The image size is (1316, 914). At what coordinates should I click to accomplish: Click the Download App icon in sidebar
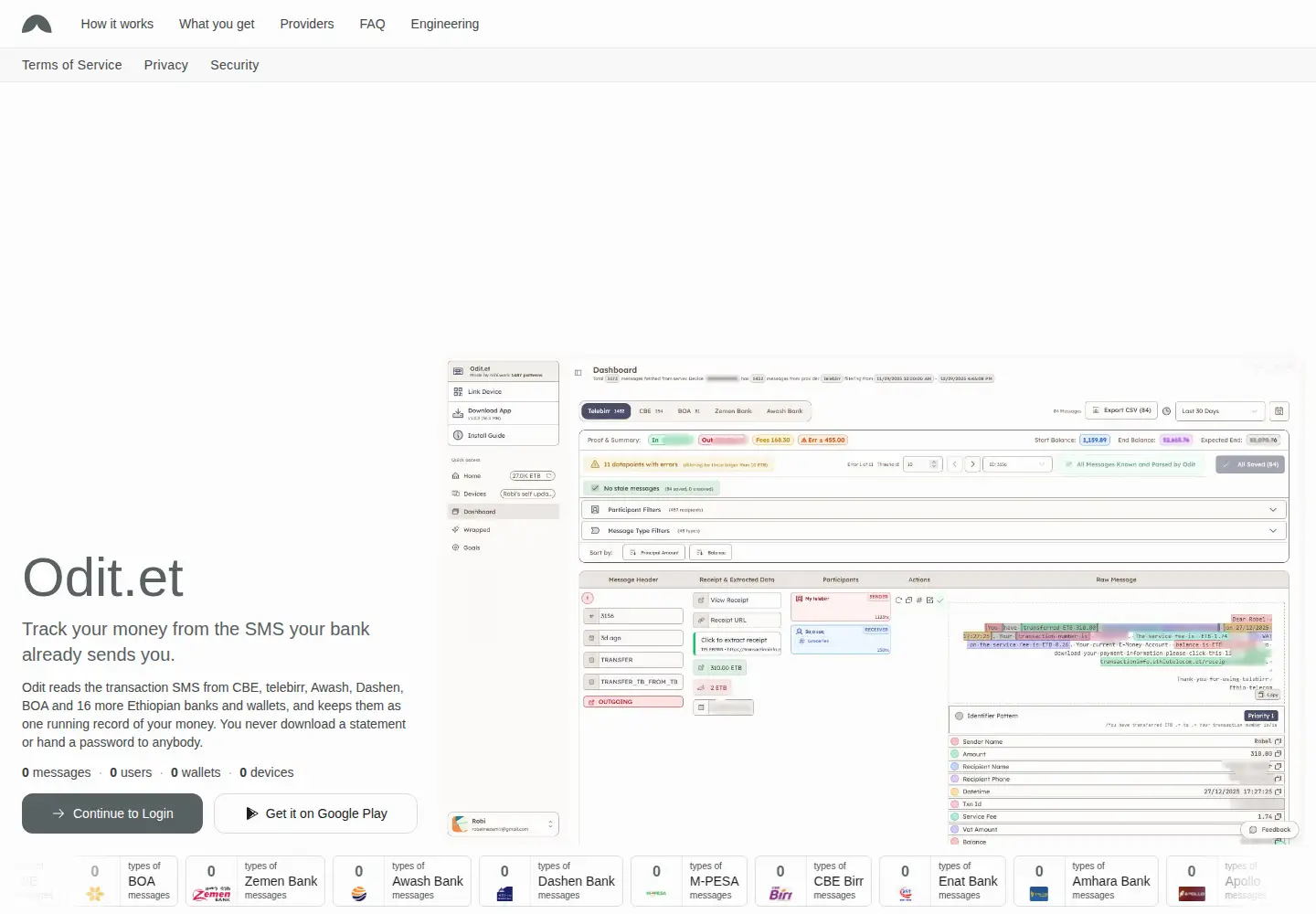(458, 413)
